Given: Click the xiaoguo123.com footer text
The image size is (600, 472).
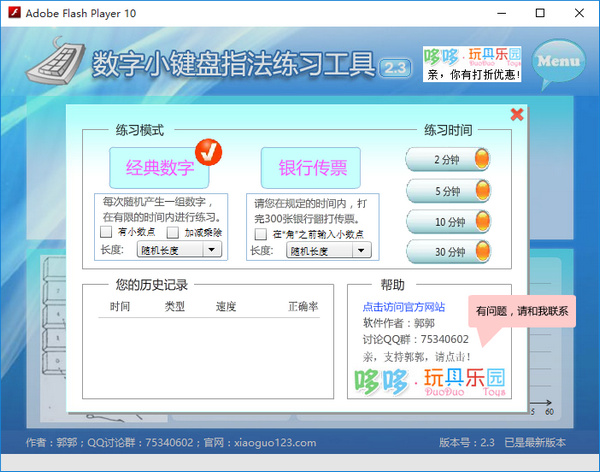Looking at the screenshot, I should (x=275, y=443).
